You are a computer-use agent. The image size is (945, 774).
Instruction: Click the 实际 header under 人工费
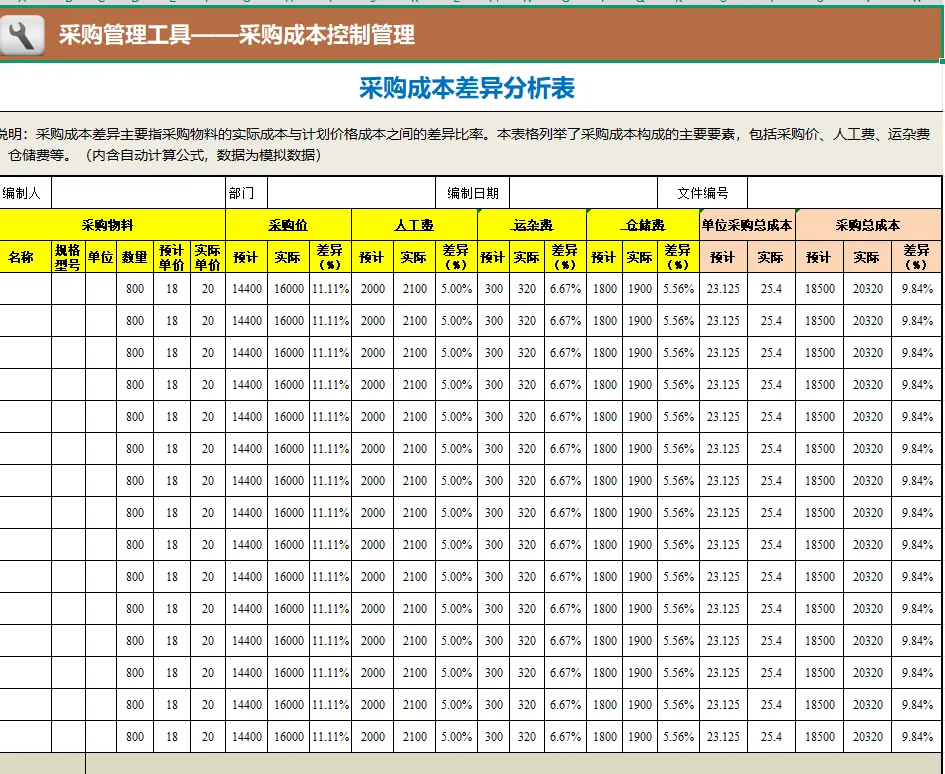pos(415,257)
